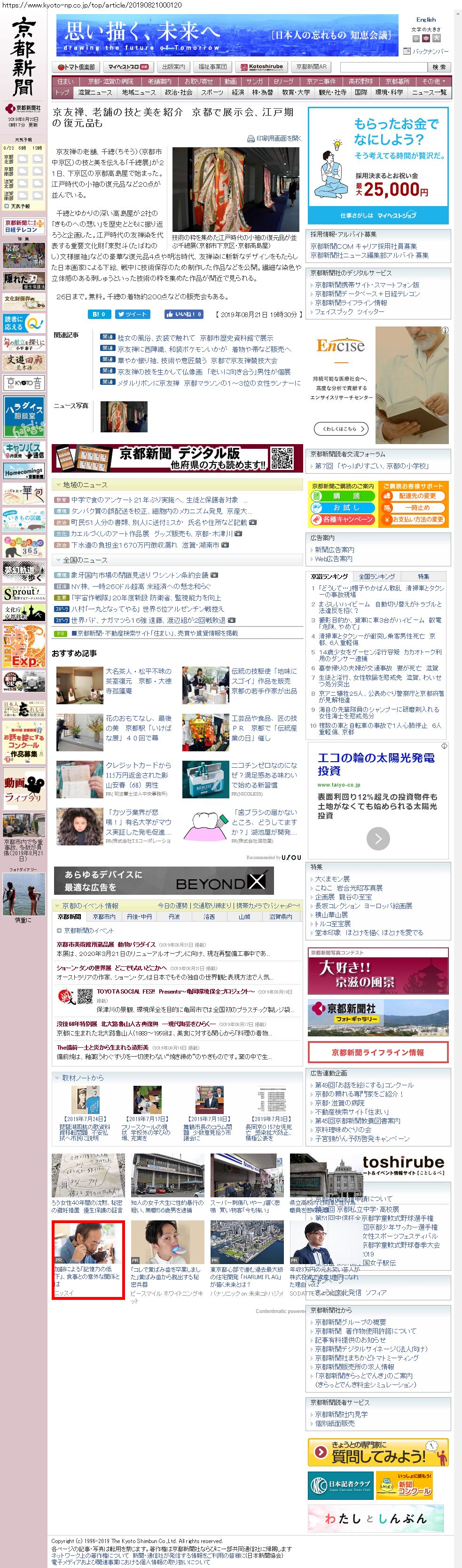The image size is (462, 1568).
Task: Open the Kotoshirube button
Action: pyautogui.click(x=261, y=67)
